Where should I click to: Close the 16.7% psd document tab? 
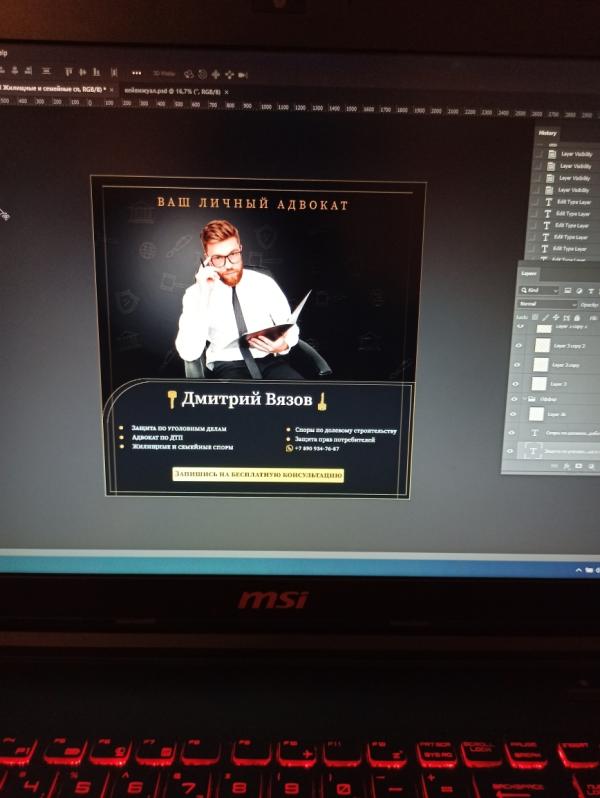point(226,92)
